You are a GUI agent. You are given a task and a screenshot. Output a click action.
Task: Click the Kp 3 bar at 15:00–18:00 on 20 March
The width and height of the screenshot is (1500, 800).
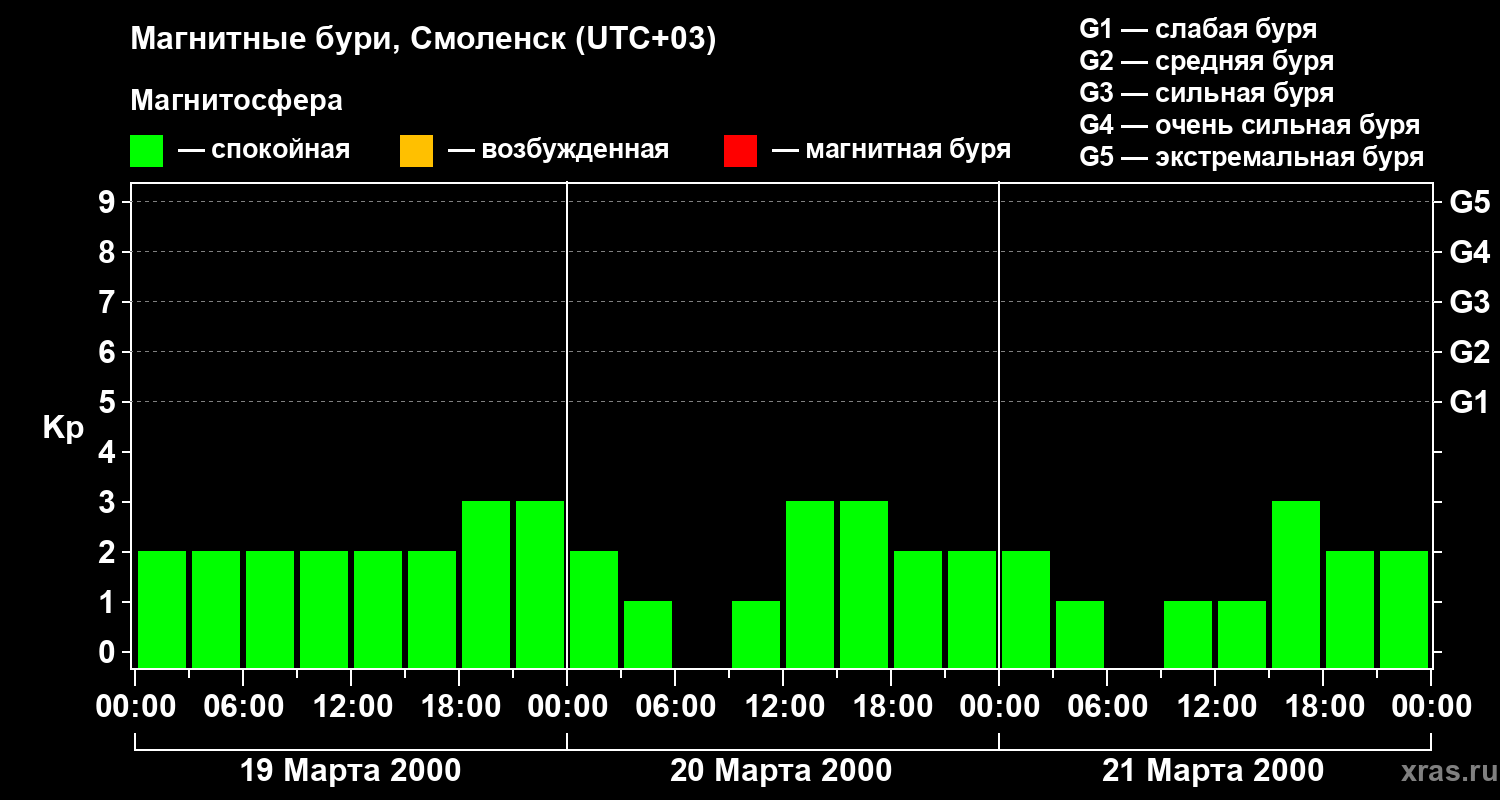[864, 584]
